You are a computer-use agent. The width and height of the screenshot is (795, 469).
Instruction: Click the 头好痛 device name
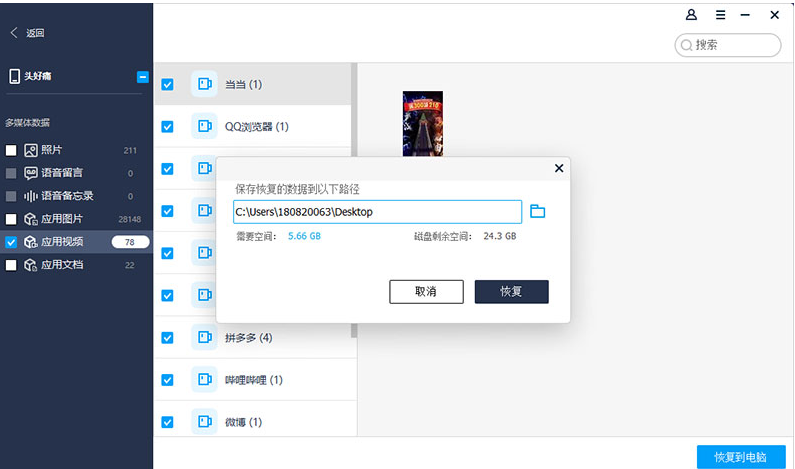(x=38, y=76)
